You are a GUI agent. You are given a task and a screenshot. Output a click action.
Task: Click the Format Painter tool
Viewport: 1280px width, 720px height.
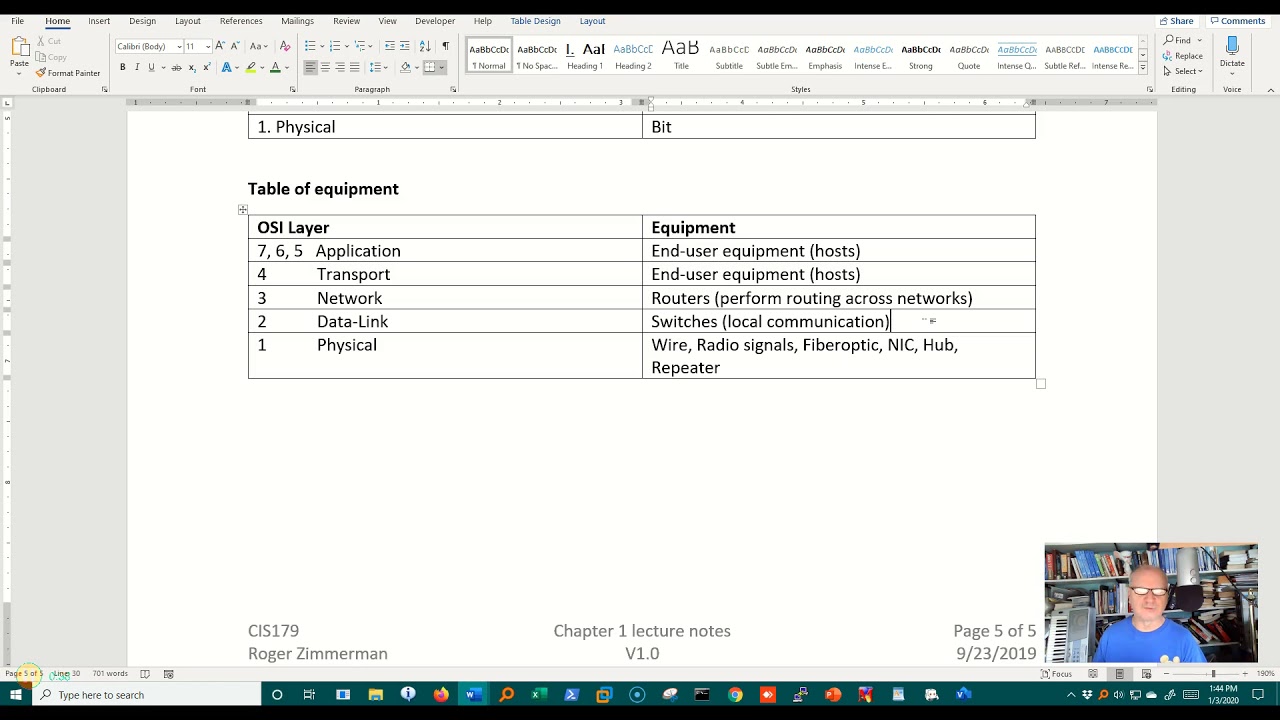[68, 73]
